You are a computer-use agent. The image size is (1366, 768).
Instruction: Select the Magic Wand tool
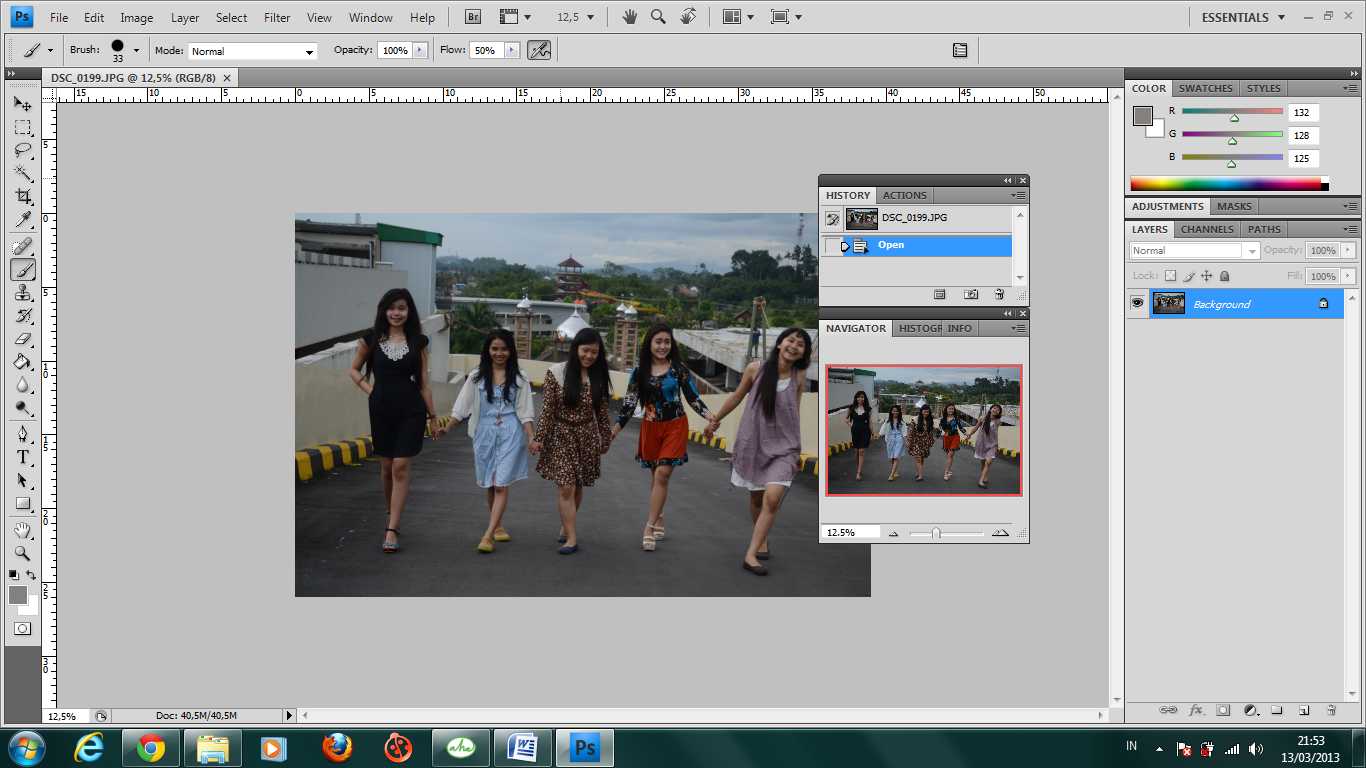click(x=22, y=173)
